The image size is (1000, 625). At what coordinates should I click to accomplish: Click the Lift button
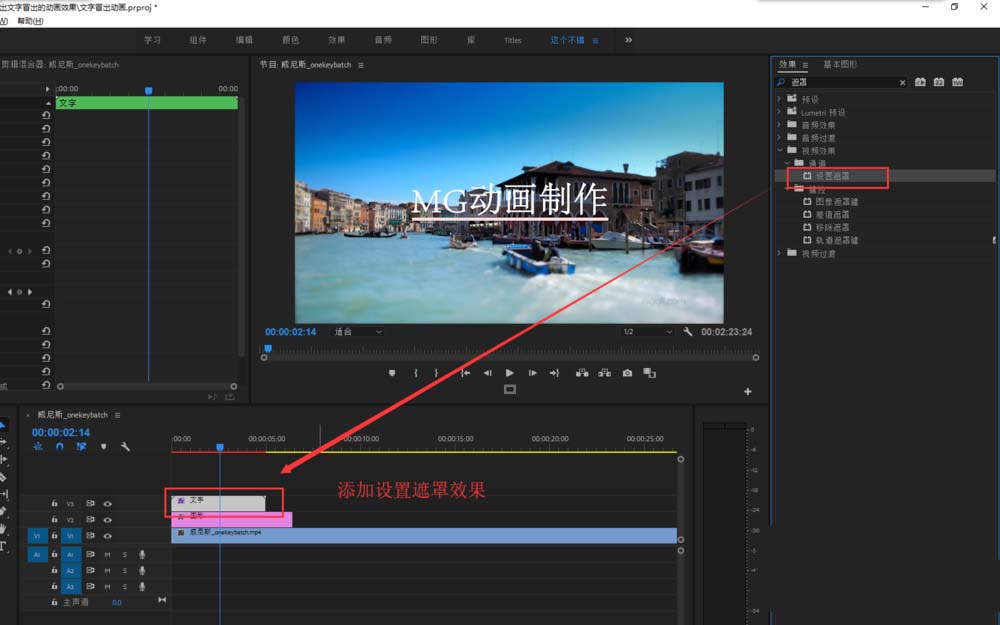(x=582, y=373)
